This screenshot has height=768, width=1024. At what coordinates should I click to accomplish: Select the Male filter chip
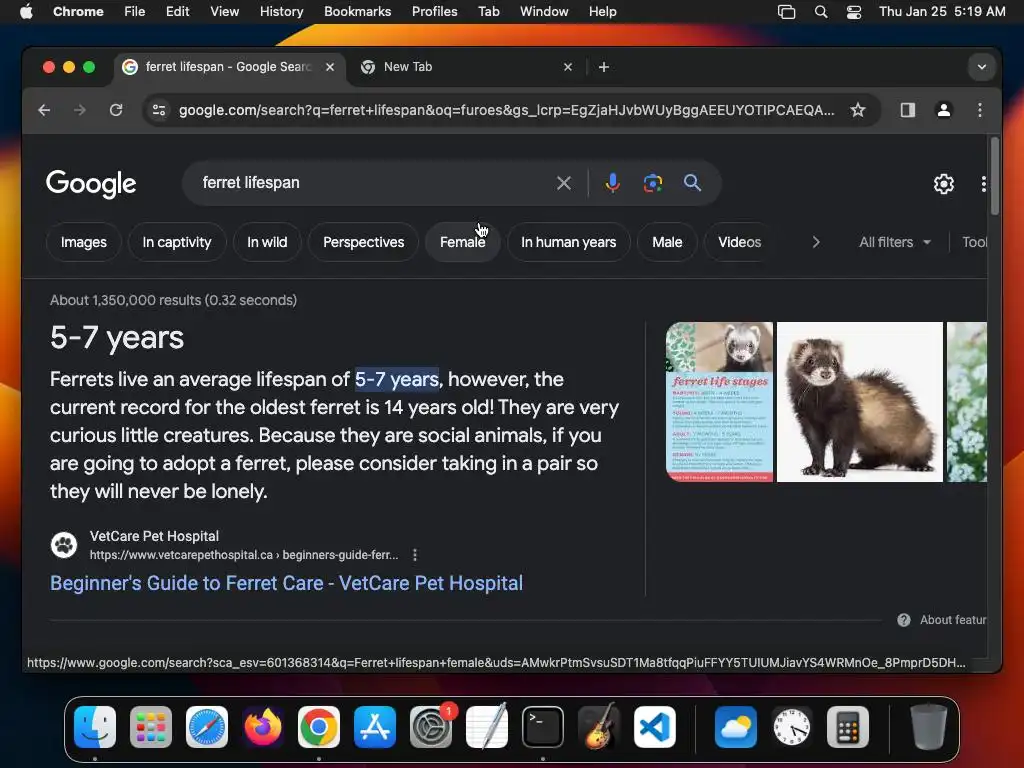point(667,242)
